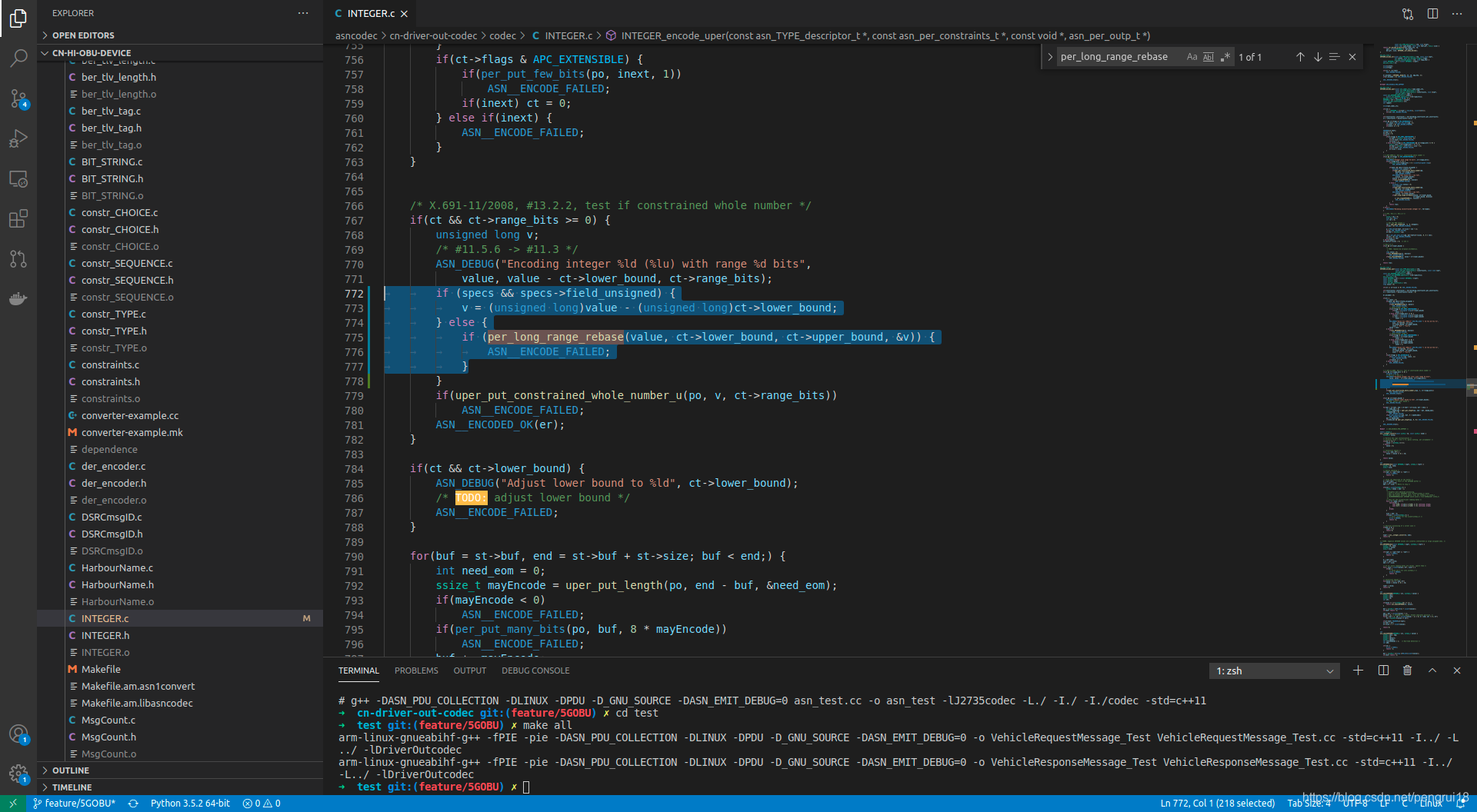Click Ln 772, Col 1 cursor position

coord(1217,804)
